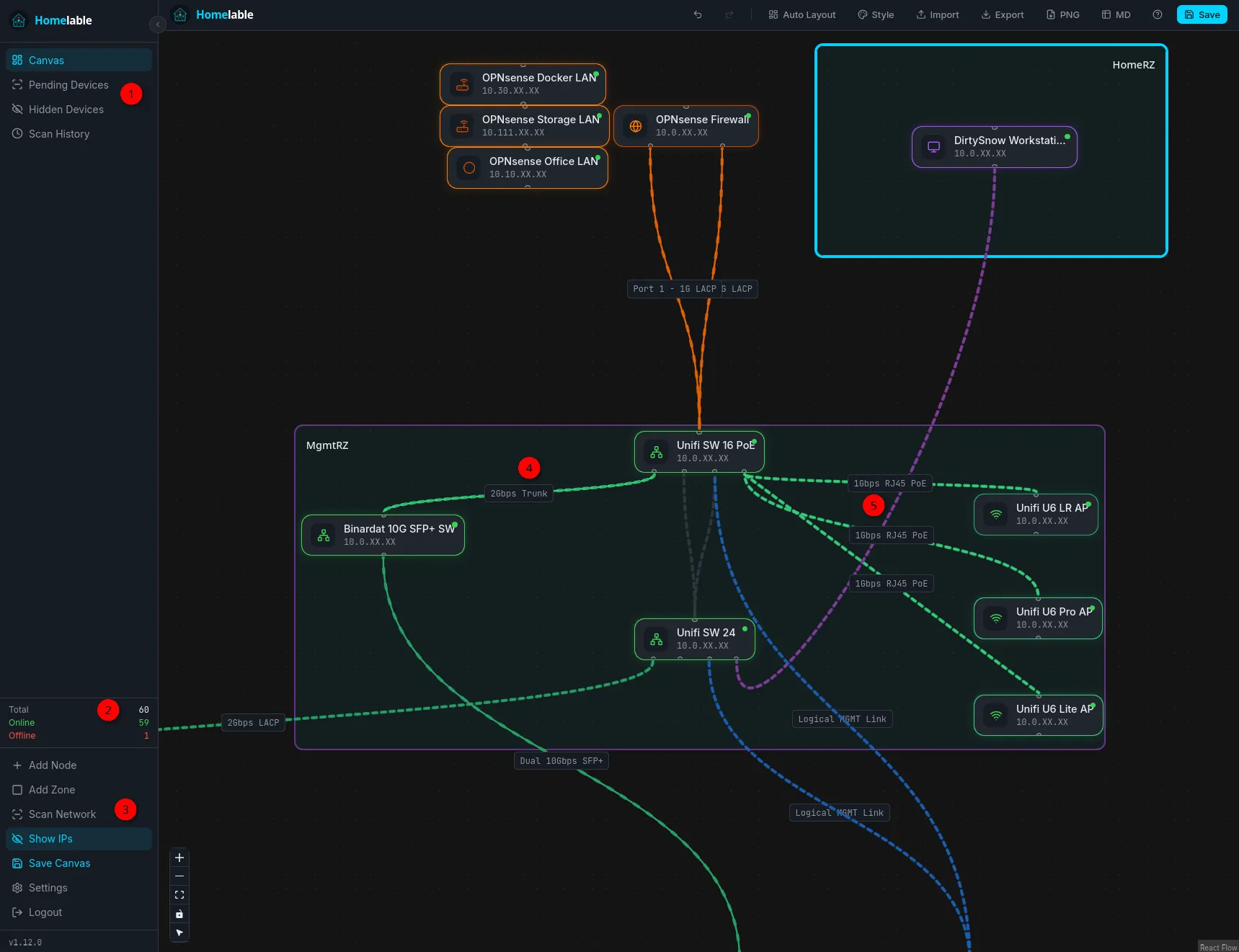Run Auto Layout from toolbar

click(802, 14)
